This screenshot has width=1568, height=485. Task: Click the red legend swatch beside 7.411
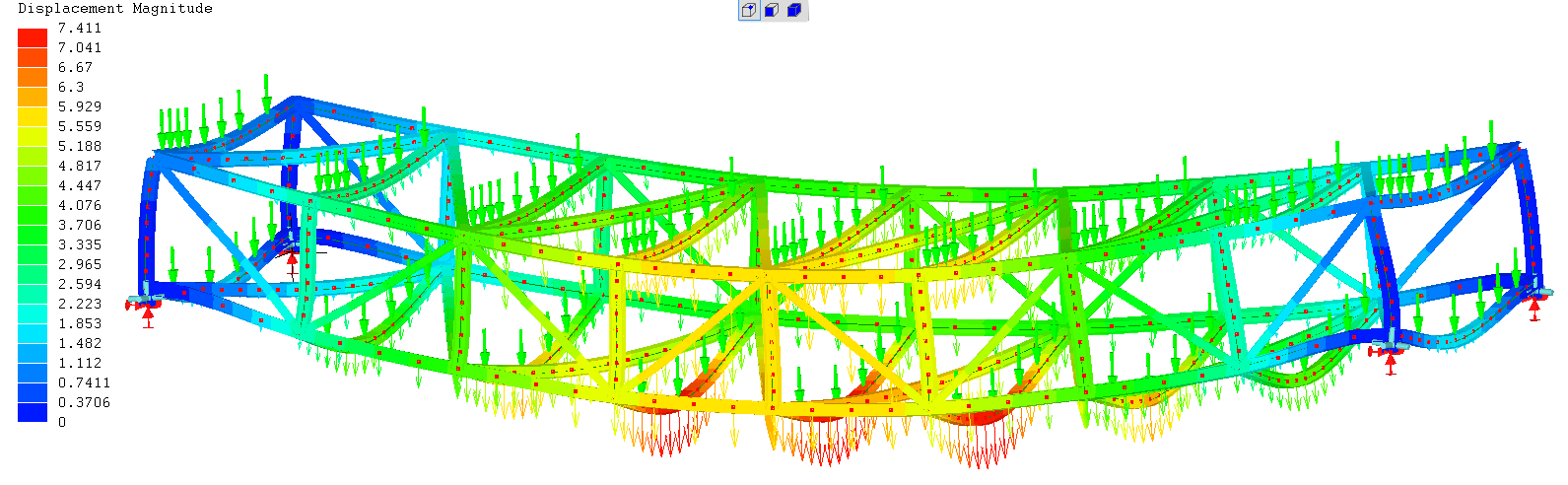(33, 37)
